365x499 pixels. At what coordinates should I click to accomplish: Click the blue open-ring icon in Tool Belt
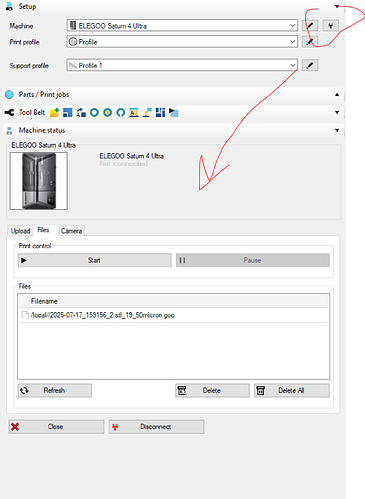[x=121, y=113]
